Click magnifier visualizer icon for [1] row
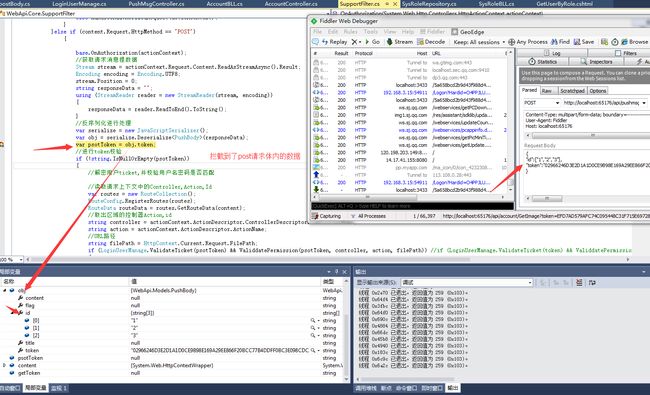 [x=313, y=328]
